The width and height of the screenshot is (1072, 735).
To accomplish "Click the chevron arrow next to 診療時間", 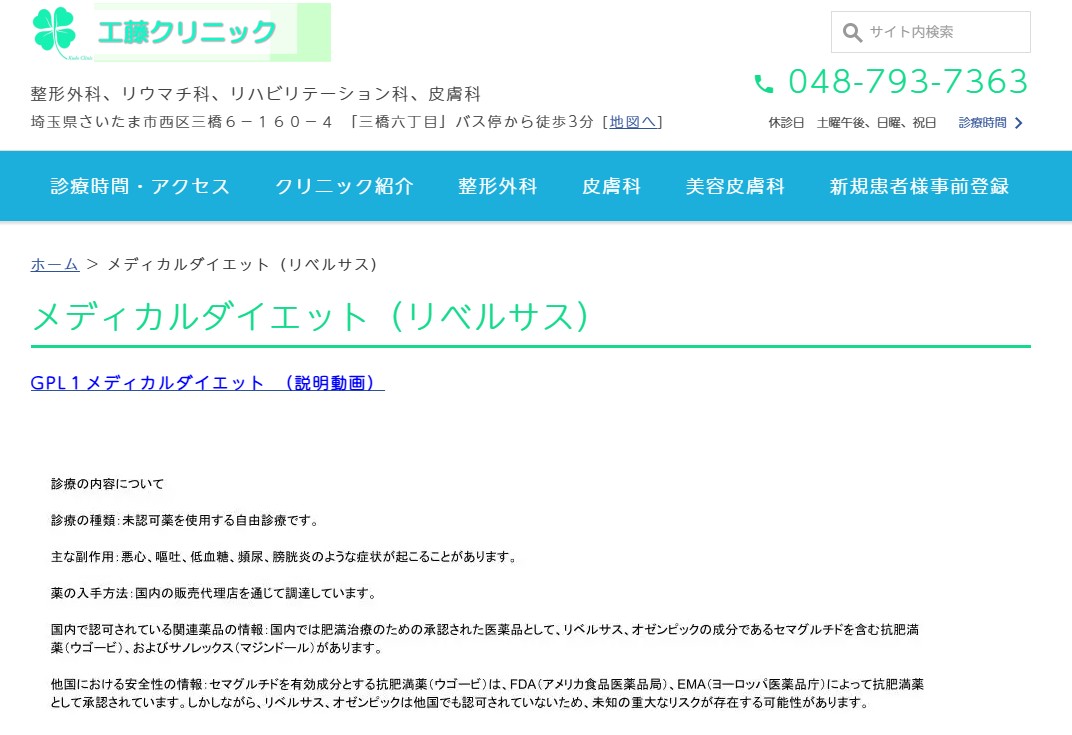I will [x=1019, y=123].
